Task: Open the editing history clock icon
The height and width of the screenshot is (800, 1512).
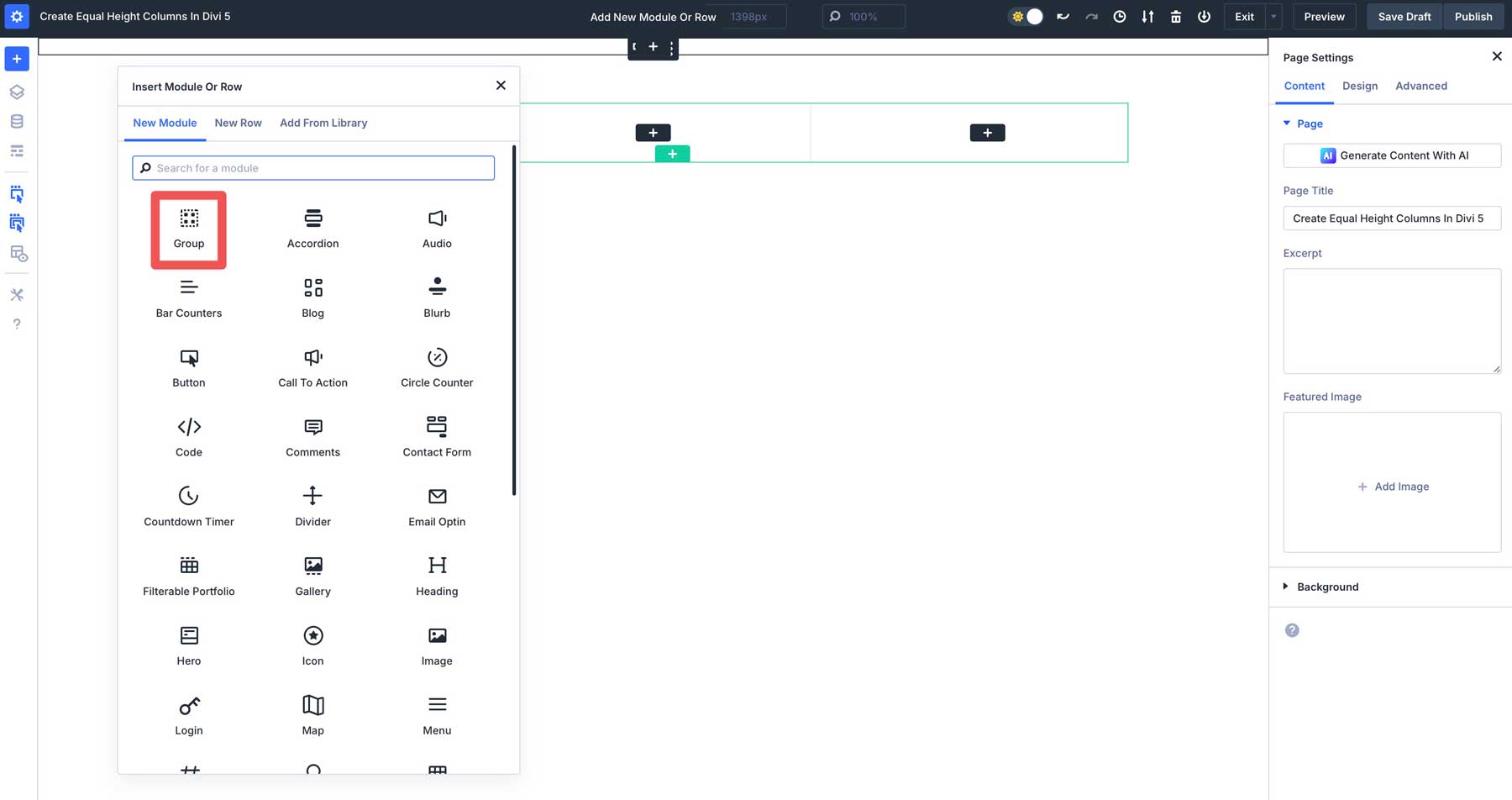Action: tap(1119, 16)
